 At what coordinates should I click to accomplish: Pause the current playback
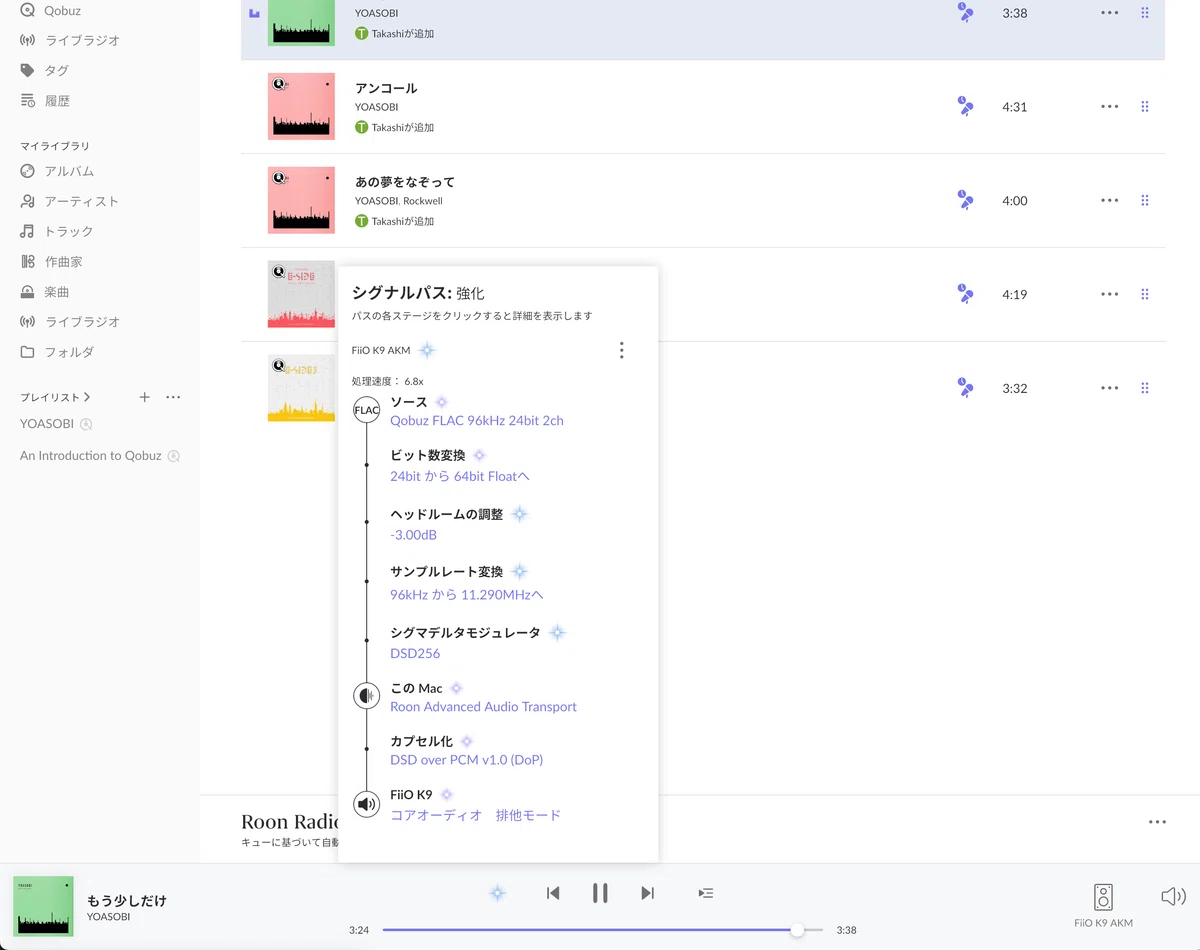pos(600,893)
